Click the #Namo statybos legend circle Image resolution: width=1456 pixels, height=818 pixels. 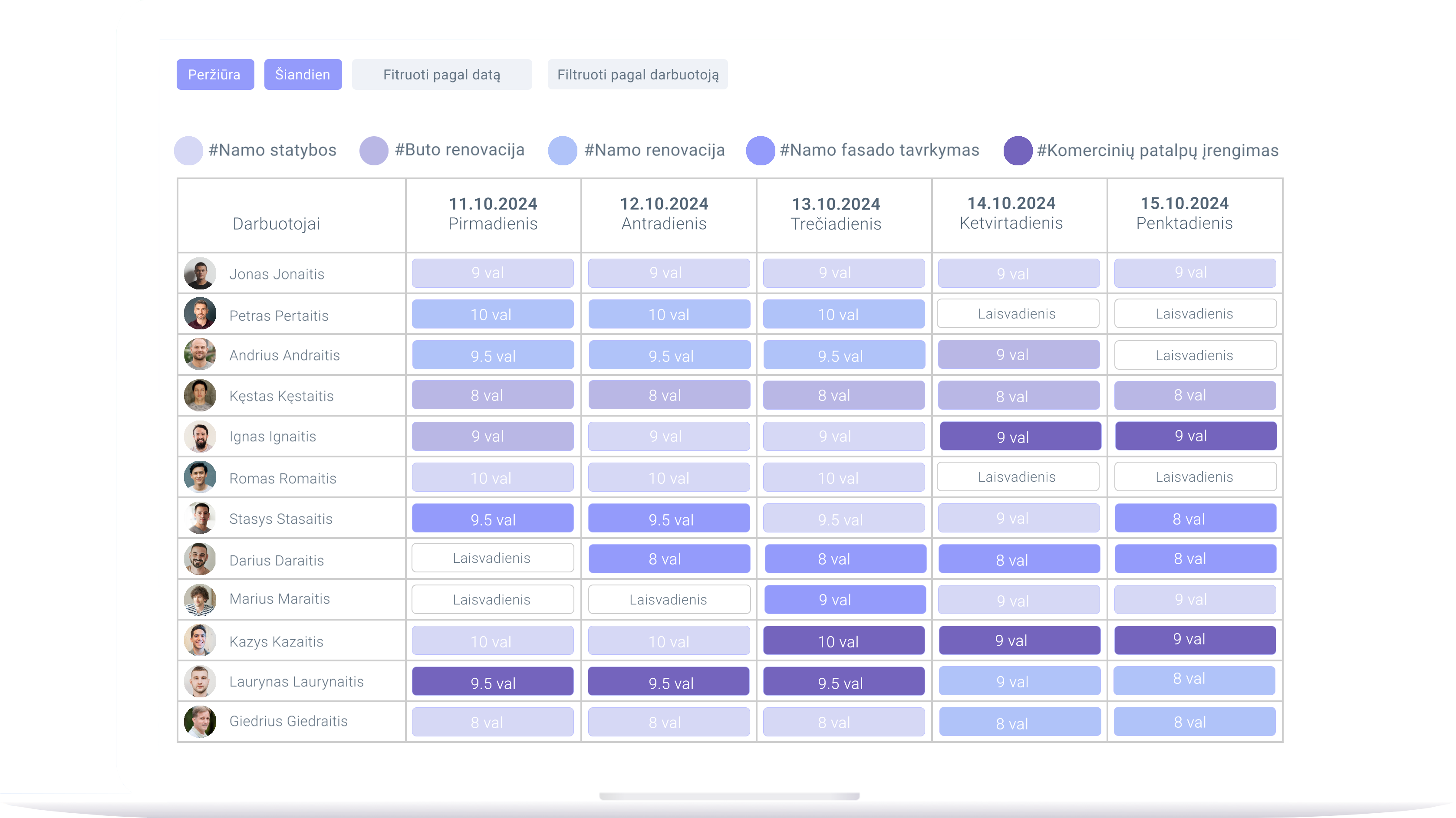188,150
